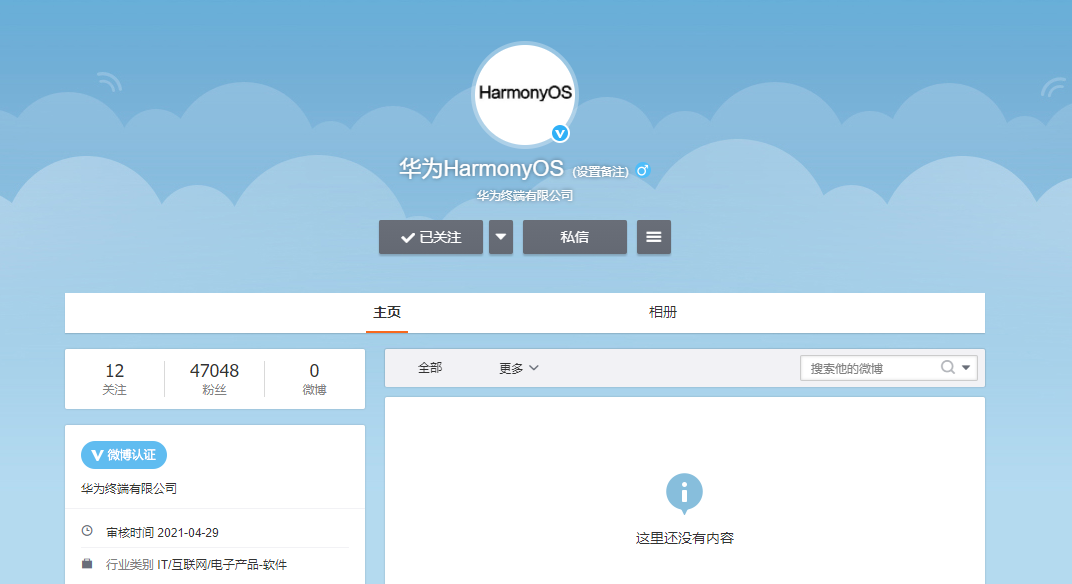Click the blue verified badge on avatar
This screenshot has width=1072, height=584.
point(561,133)
